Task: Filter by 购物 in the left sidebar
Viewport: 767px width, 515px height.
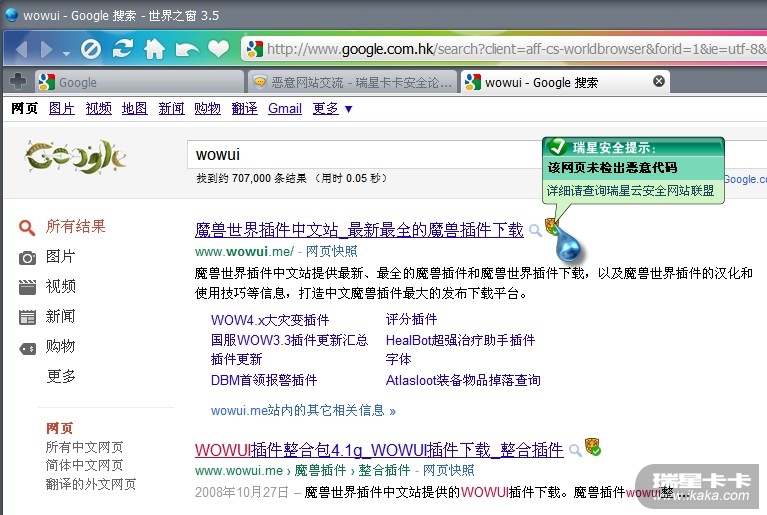Action: click(x=60, y=346)
